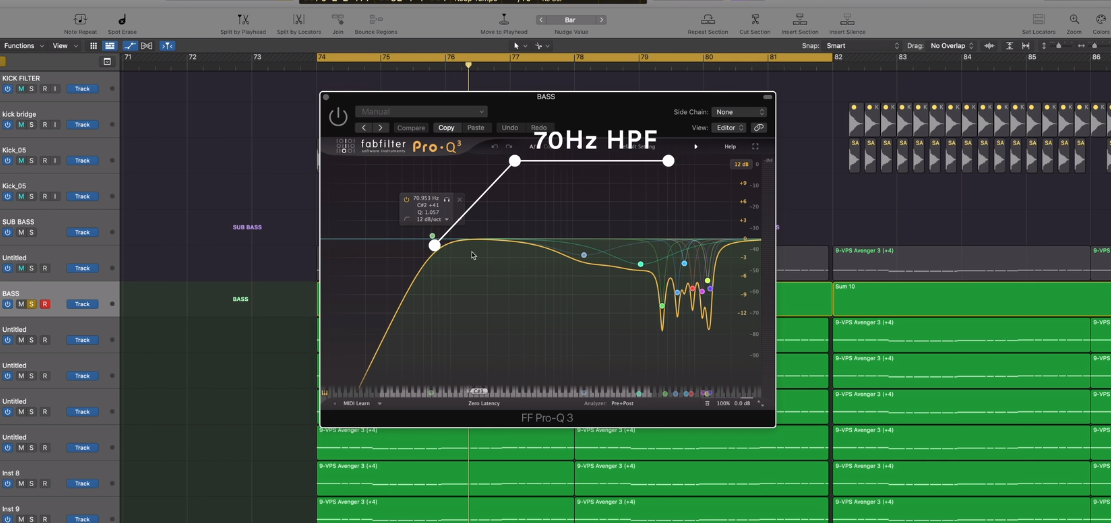Image resolution: width=1111 pixels, height=523 pixels.
Task: Close the EQ band parameter popup
Action: click(459, 199)
